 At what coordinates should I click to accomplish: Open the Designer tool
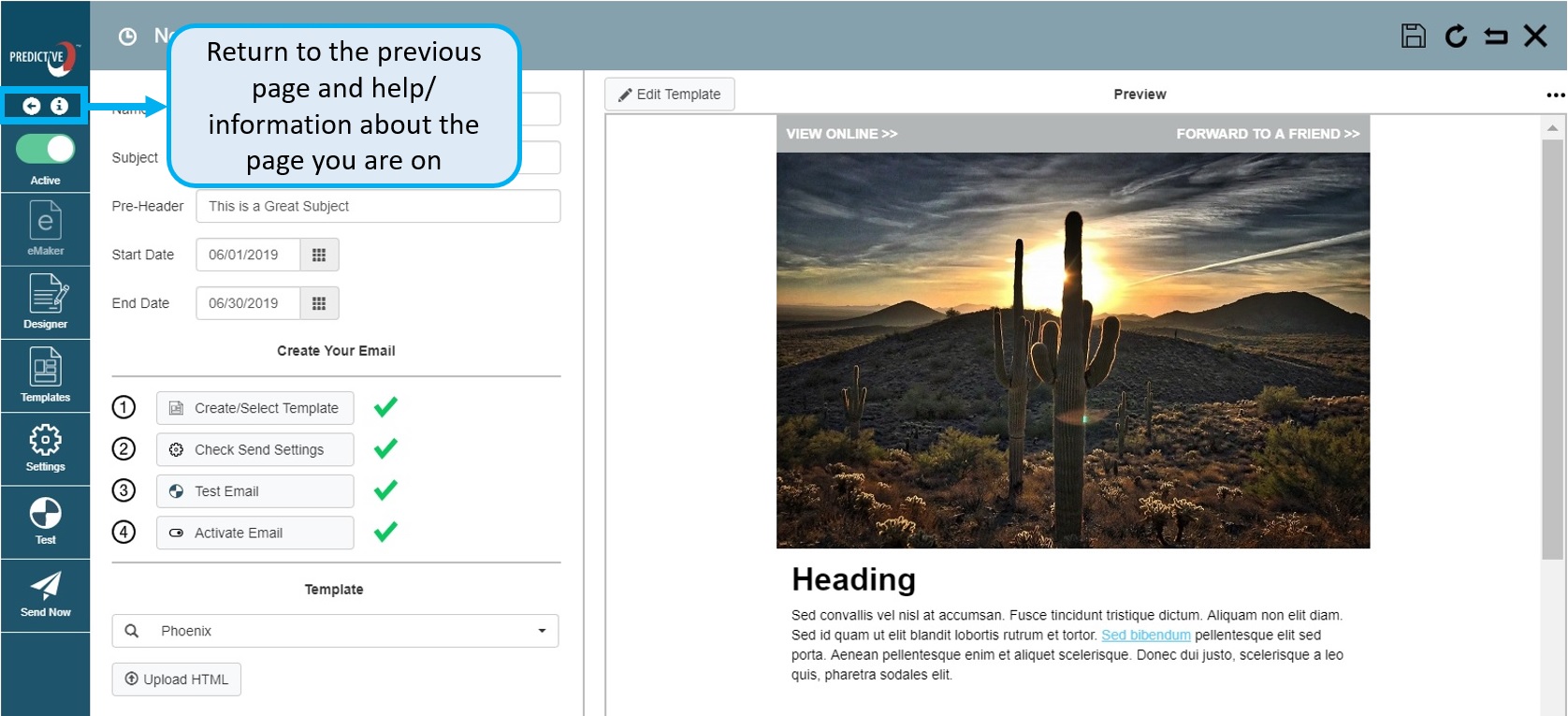(45, 301)
